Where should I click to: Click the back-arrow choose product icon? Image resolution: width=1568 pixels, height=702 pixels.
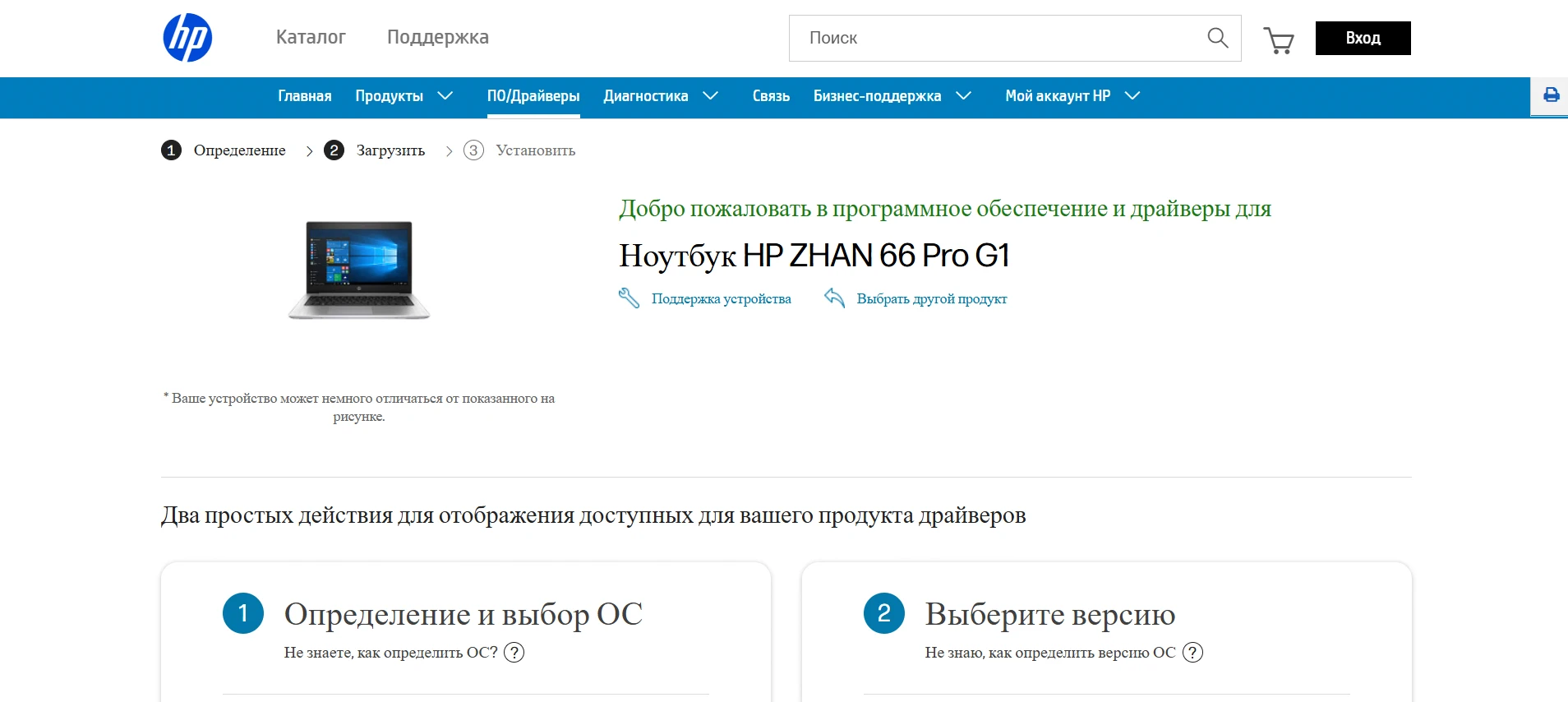coord(834,298)
